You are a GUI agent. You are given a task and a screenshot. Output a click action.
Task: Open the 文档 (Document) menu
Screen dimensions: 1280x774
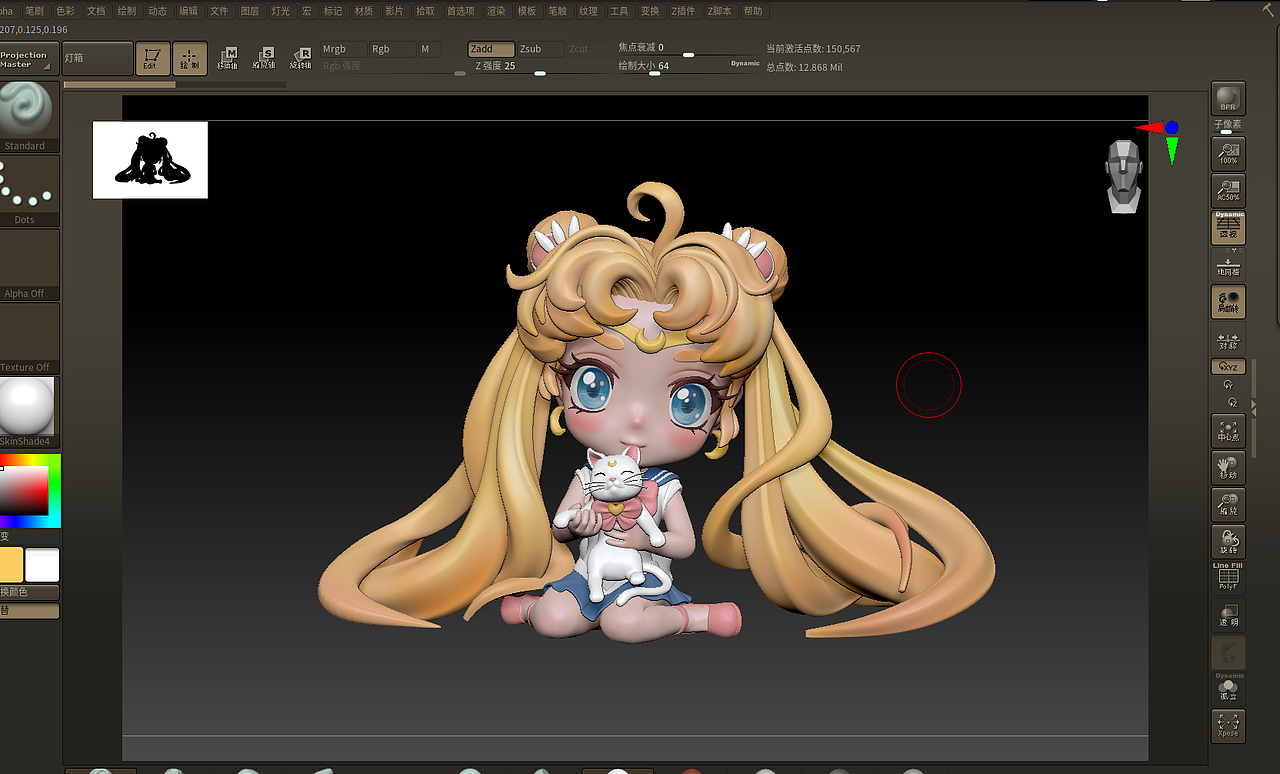tap(96, 11)
